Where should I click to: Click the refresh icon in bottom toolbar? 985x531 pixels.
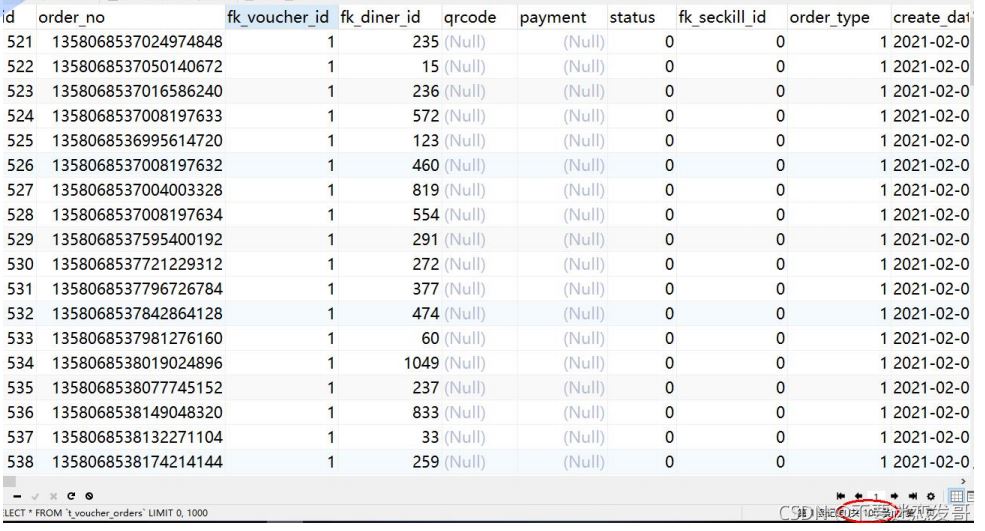point(71,496)
